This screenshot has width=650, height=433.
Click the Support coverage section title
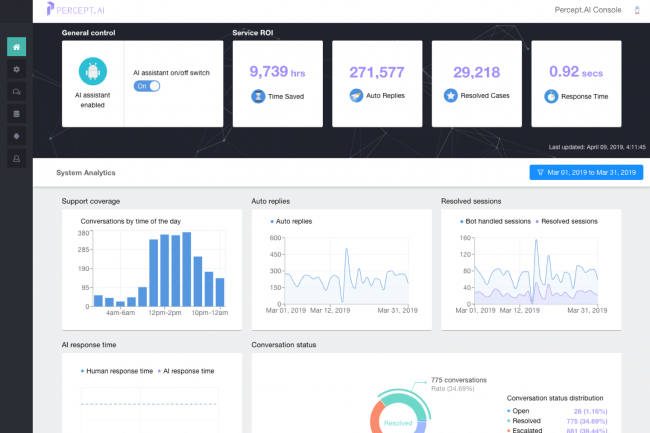coord(91,201)
